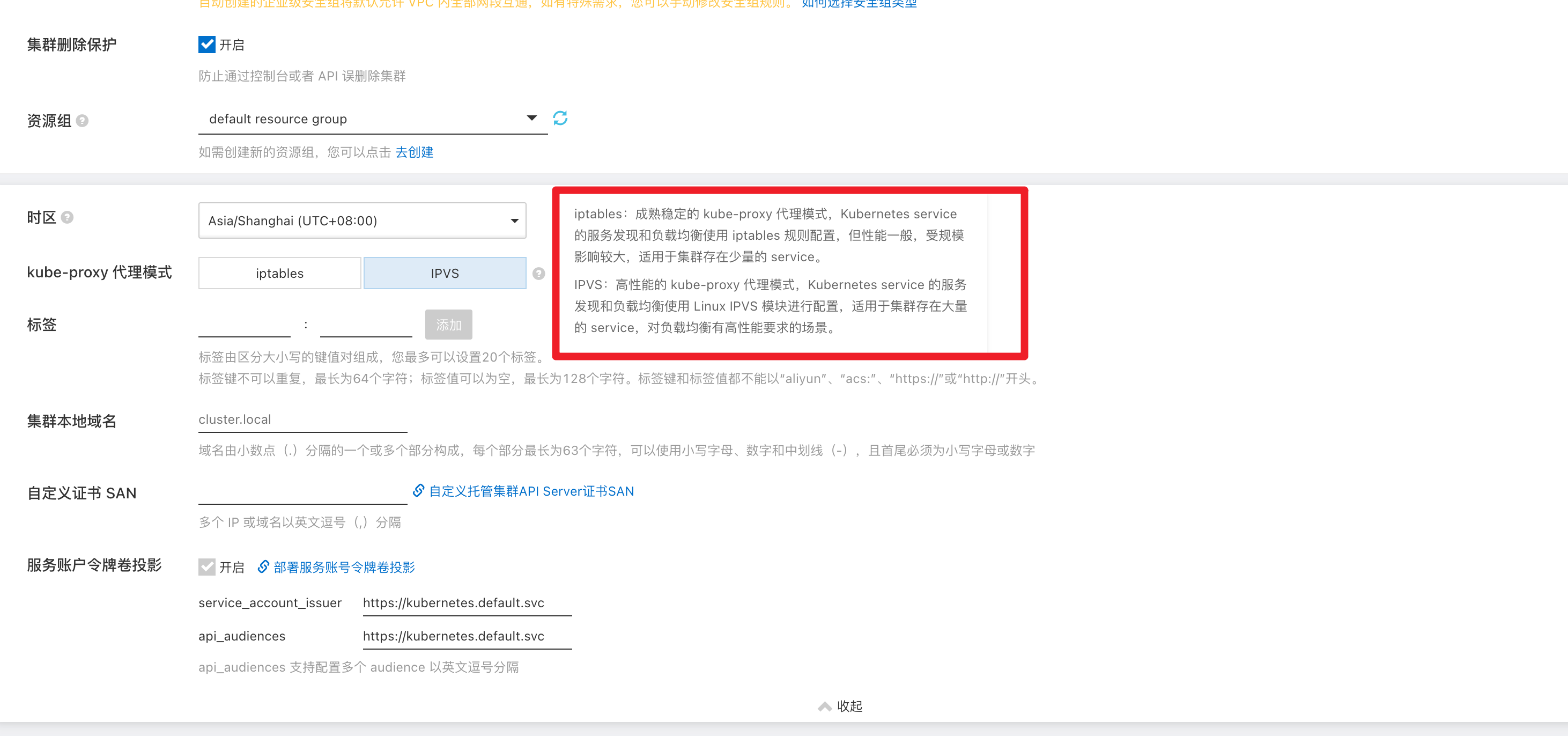Click help icon next to 资源组 label

tap(82, 121)
